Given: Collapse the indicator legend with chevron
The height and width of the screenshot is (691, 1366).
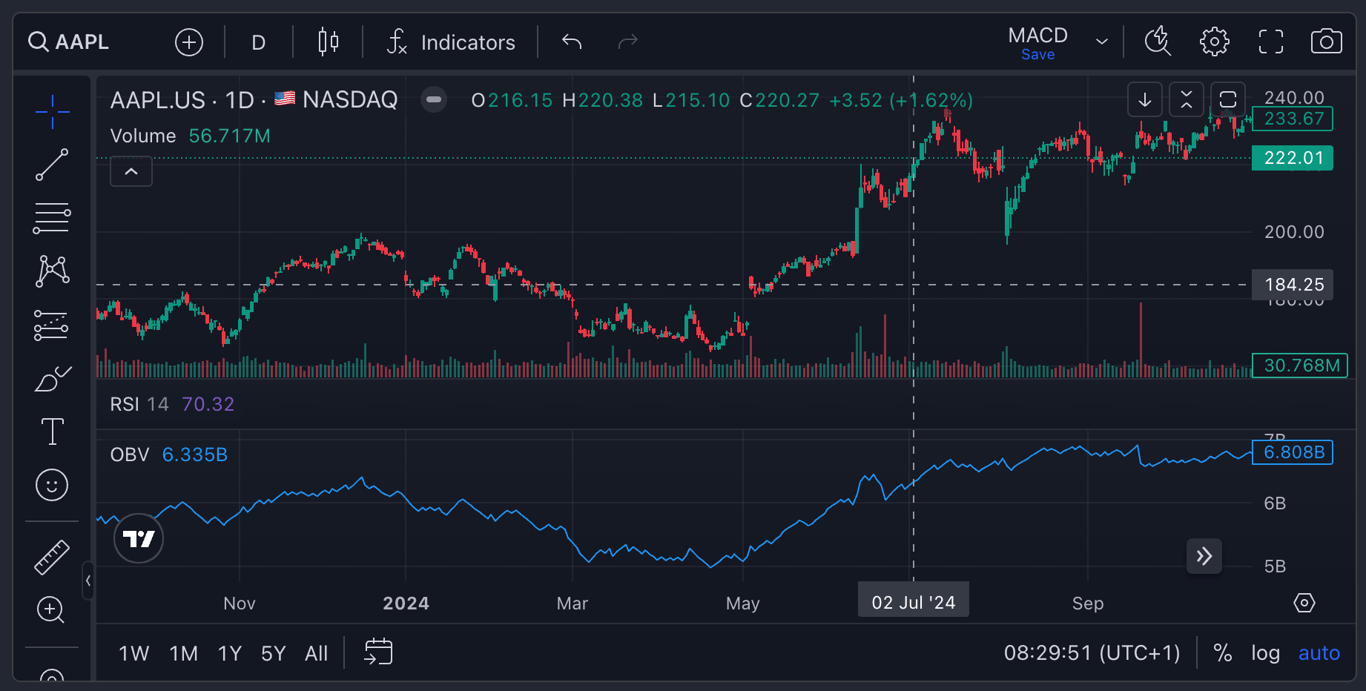Looking at the screenshot, I should (131, 172).
